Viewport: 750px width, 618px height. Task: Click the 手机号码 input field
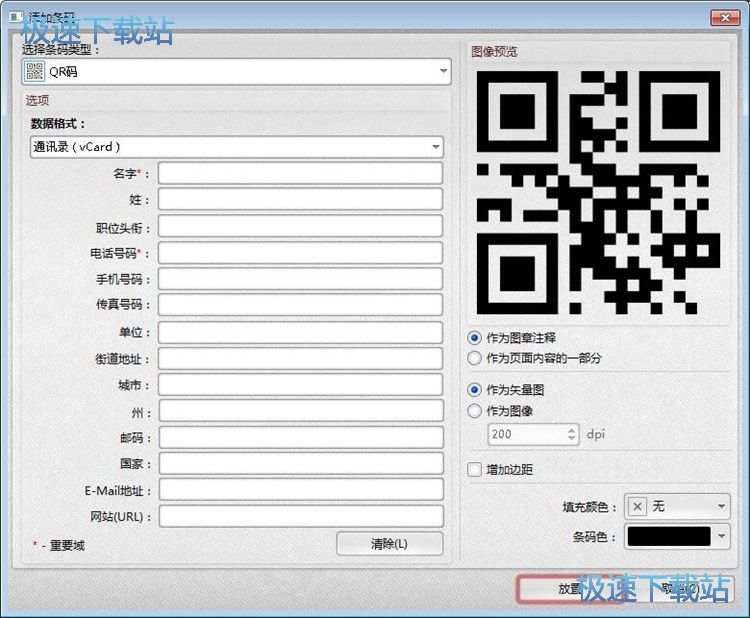click(300, 279)
